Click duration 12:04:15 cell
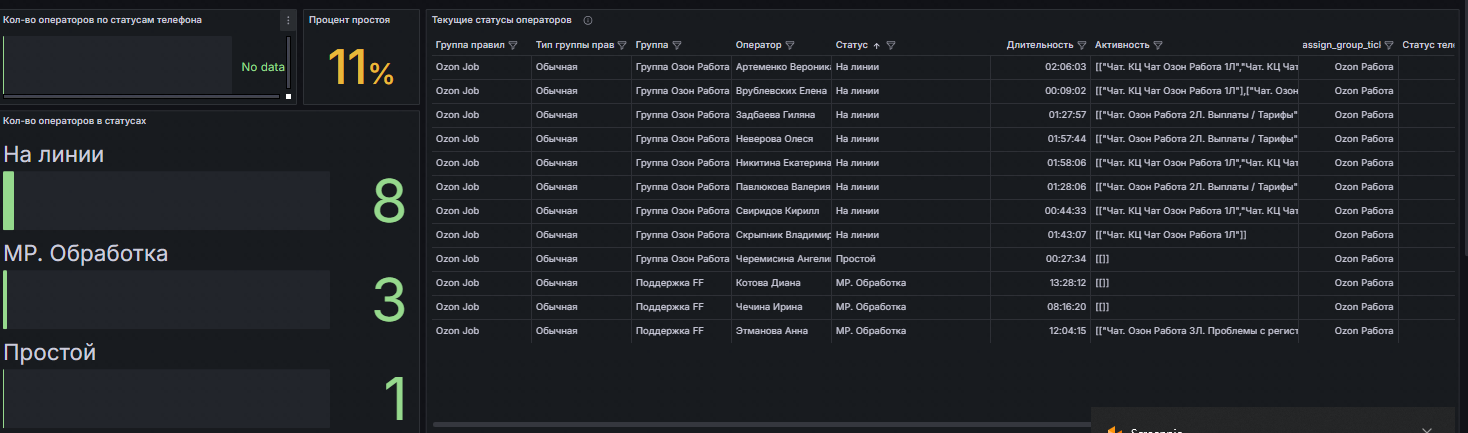1468x433 pixels. tap(1040, 331)
